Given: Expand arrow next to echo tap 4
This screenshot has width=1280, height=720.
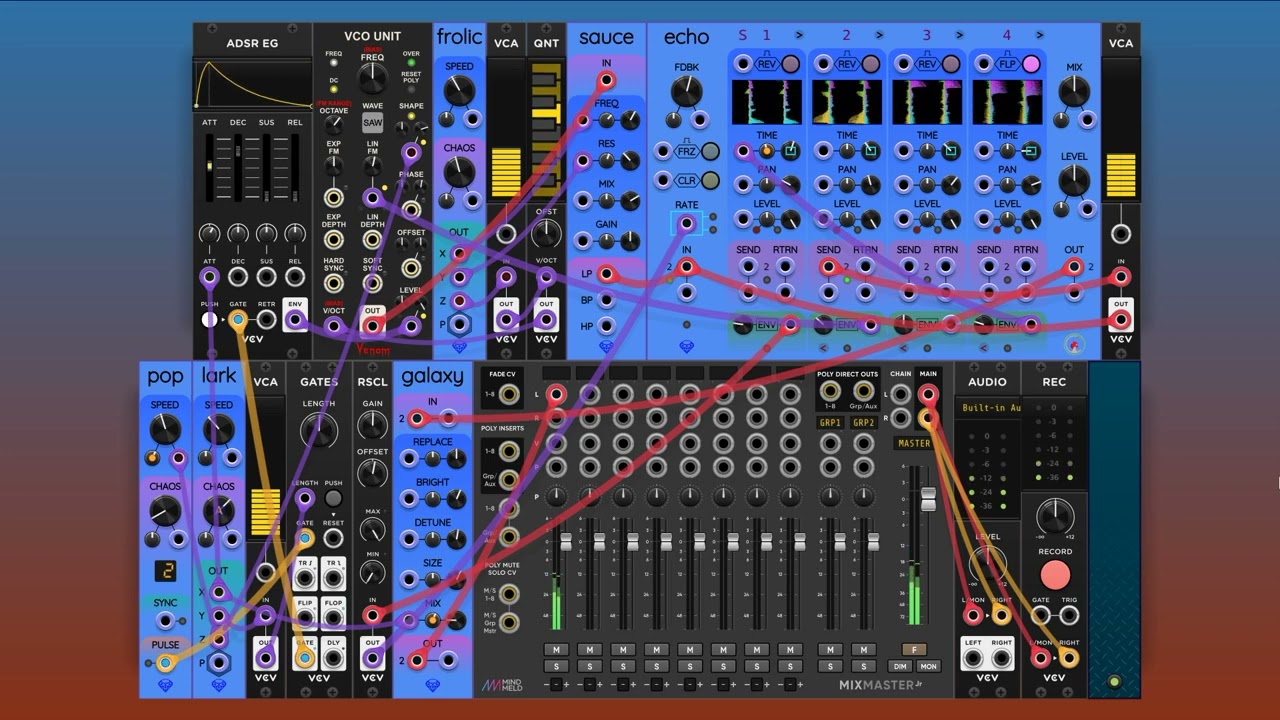Looking at the screenshot, I should click(x=1039, y=35).
